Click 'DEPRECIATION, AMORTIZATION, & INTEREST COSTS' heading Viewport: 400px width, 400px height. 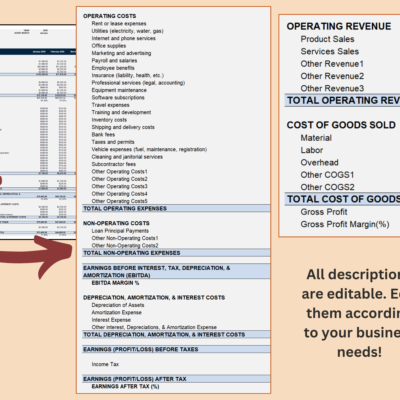click(154, 297)
